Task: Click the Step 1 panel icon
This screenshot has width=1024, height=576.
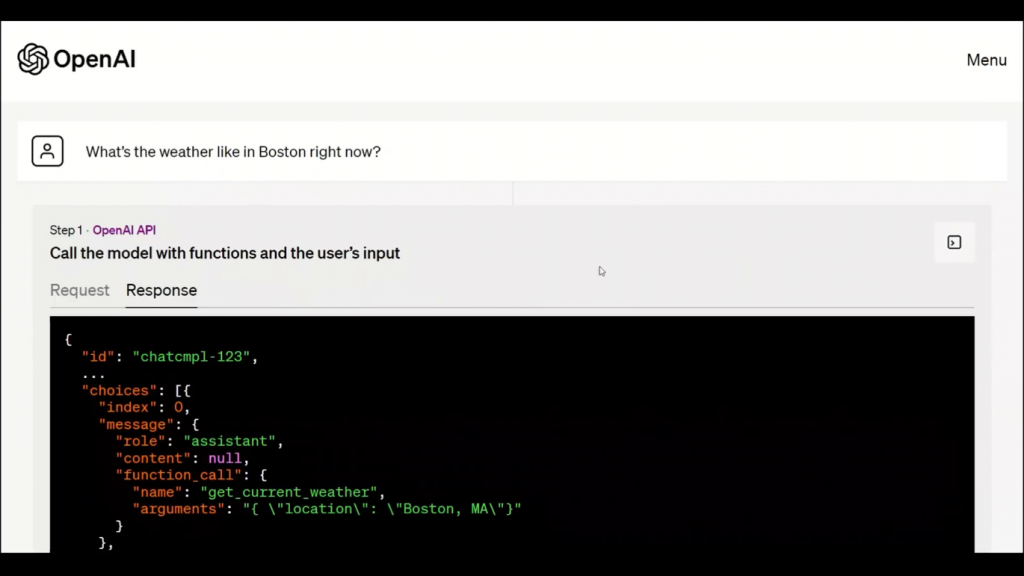Action: [x=954, y=242]
